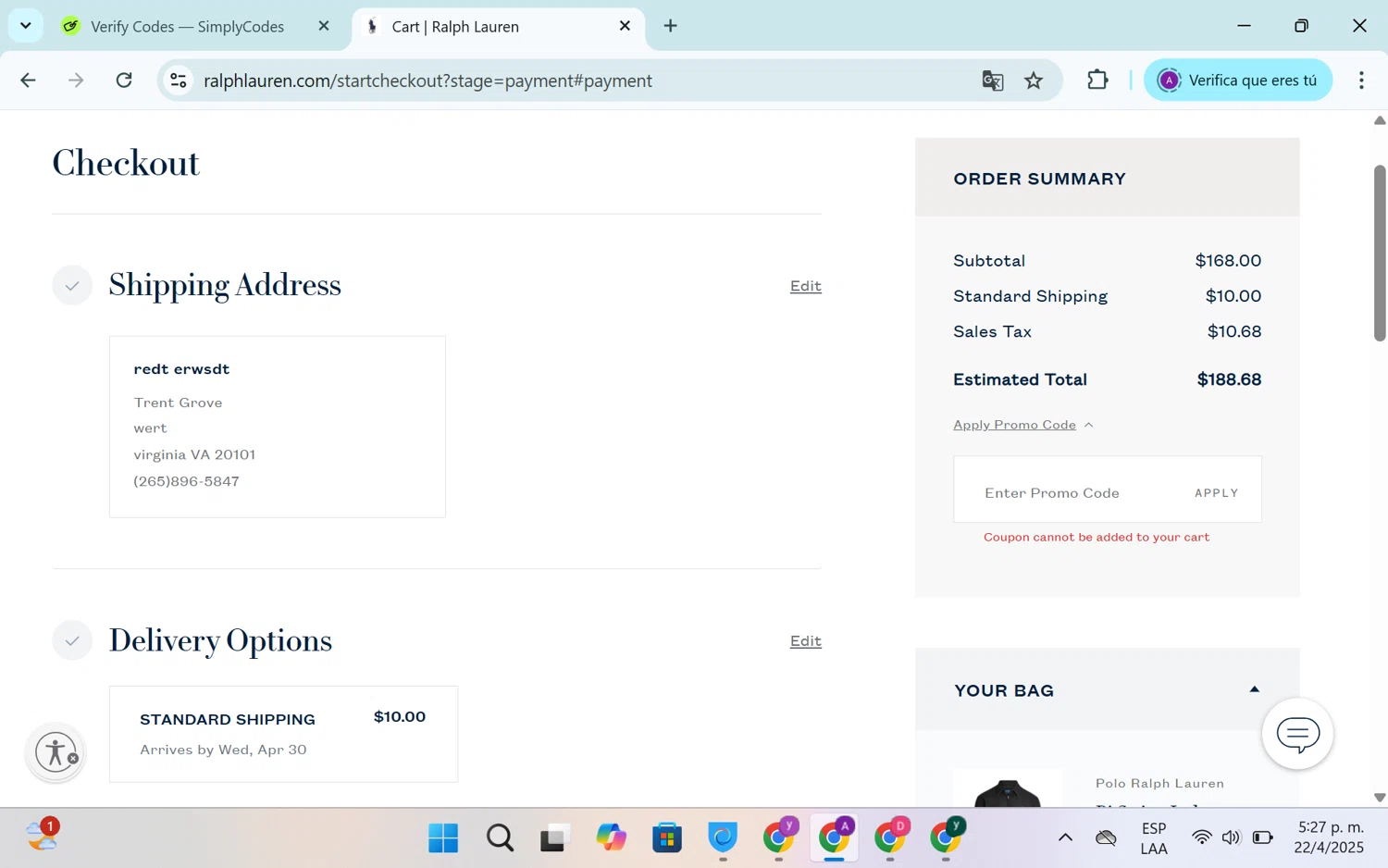Screen dimensions: 1388x868
Task: Reload the Ralph Lauren checkout page
Action: (124, 81)
